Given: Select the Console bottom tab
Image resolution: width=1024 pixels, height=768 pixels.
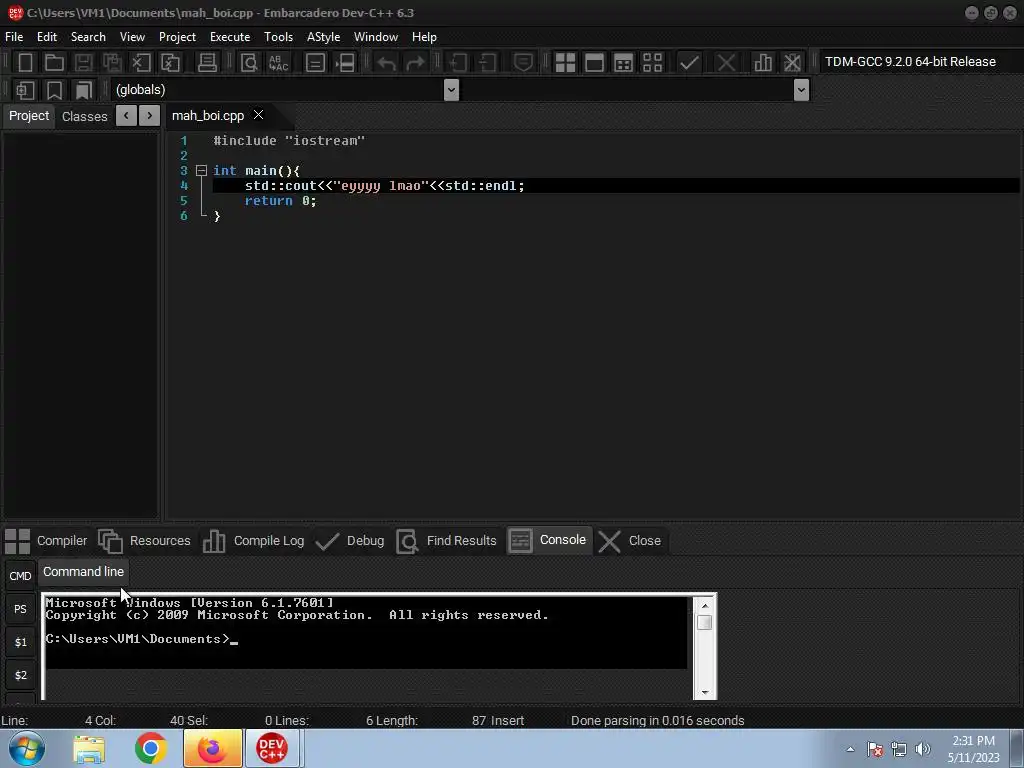Looking at the screenshot, I should (549, 540).
